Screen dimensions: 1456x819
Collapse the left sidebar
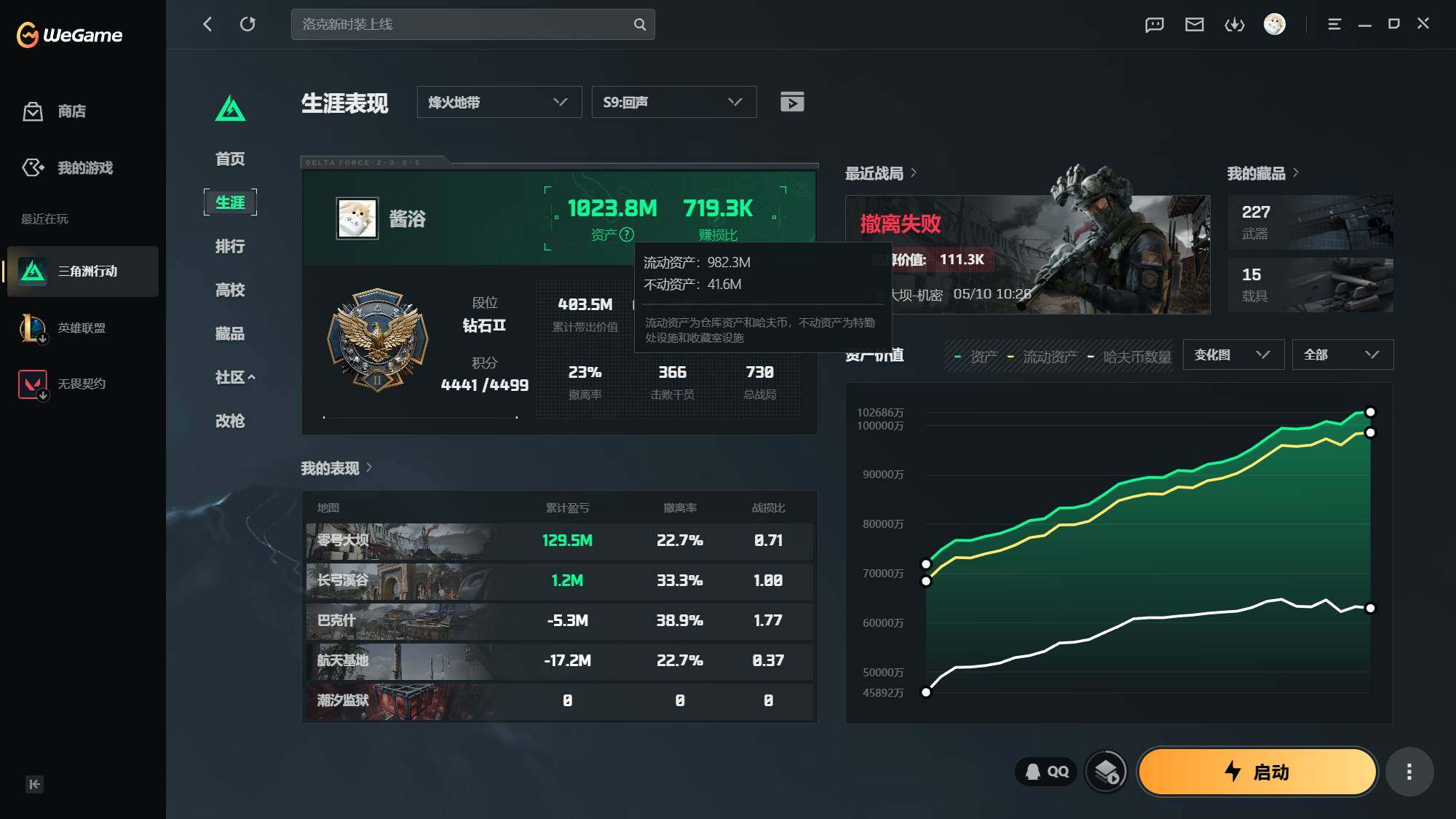coord(34,784)
